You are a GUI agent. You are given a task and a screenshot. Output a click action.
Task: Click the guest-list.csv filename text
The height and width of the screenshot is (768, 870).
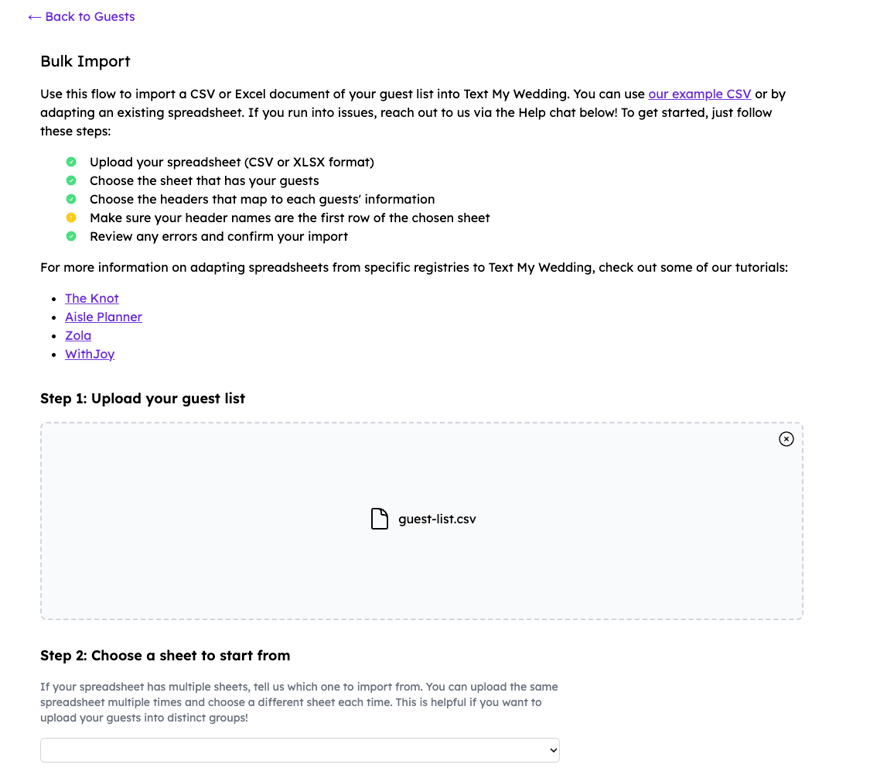coord(437,519)
